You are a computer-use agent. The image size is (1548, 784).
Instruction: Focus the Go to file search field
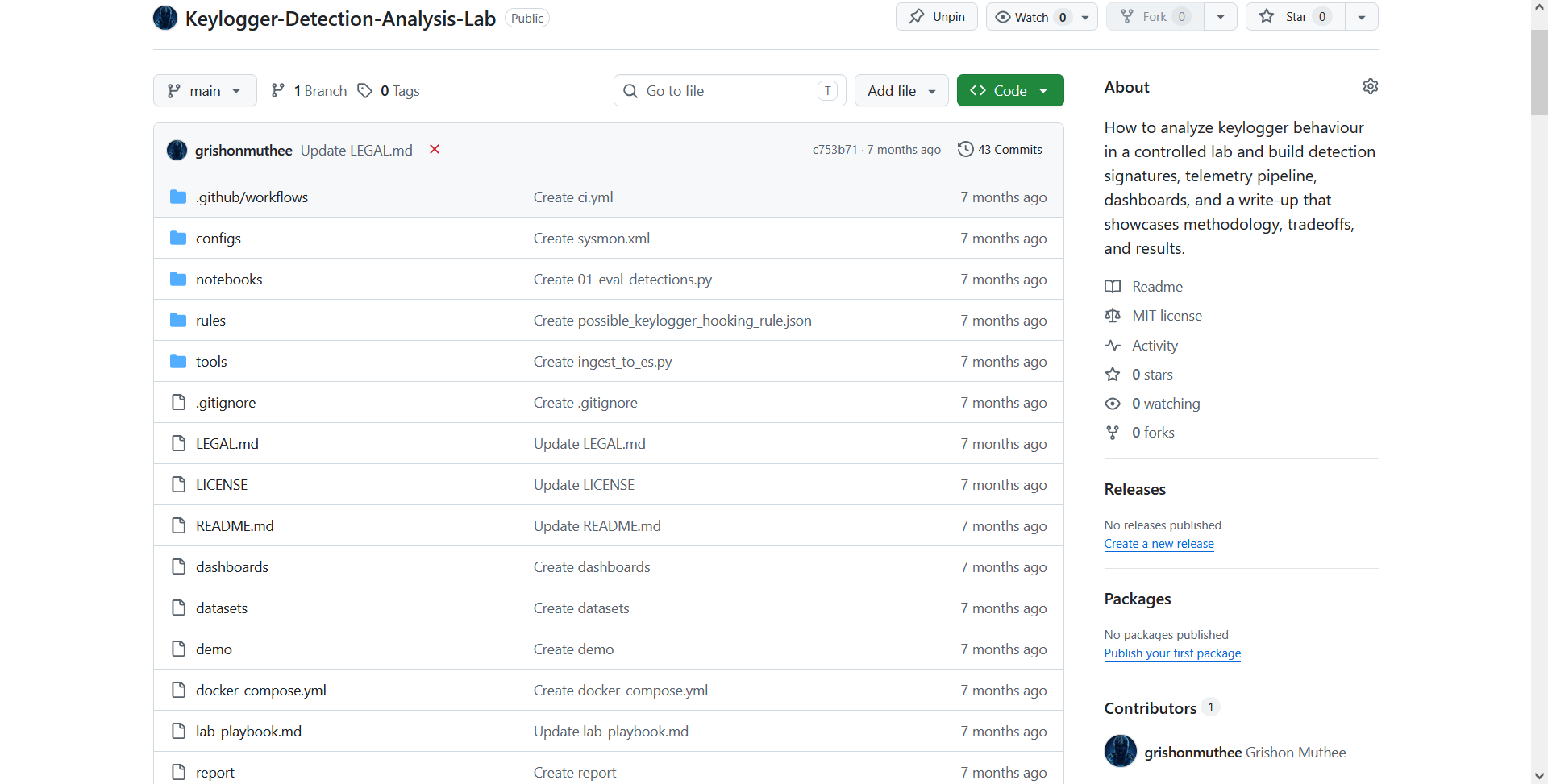730,90
